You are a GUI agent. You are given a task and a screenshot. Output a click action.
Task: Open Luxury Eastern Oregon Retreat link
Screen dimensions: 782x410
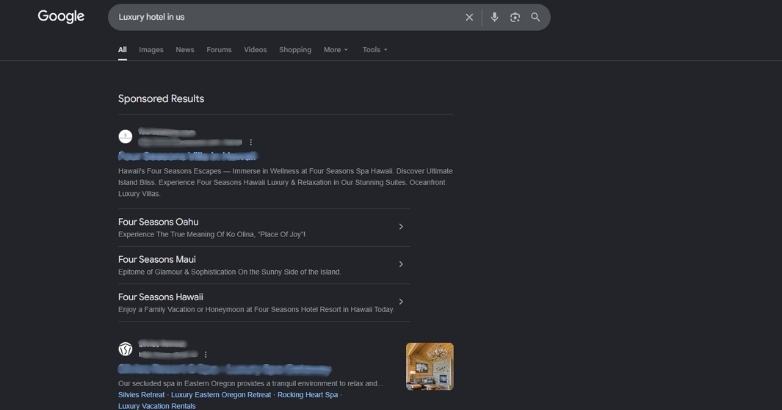[x=221, y=395]
